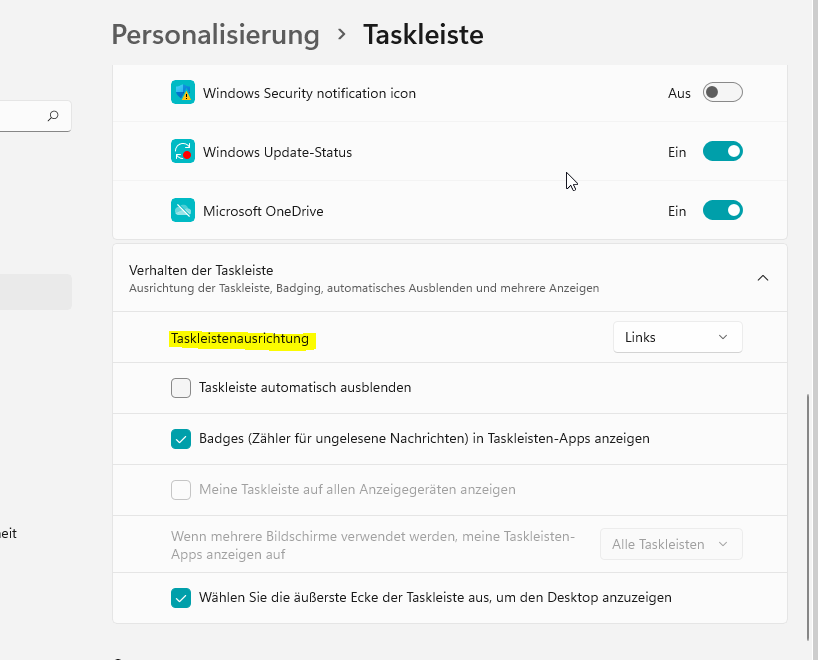
Task: Open the Alle Taskleisten dropdown
Action: 670,544
